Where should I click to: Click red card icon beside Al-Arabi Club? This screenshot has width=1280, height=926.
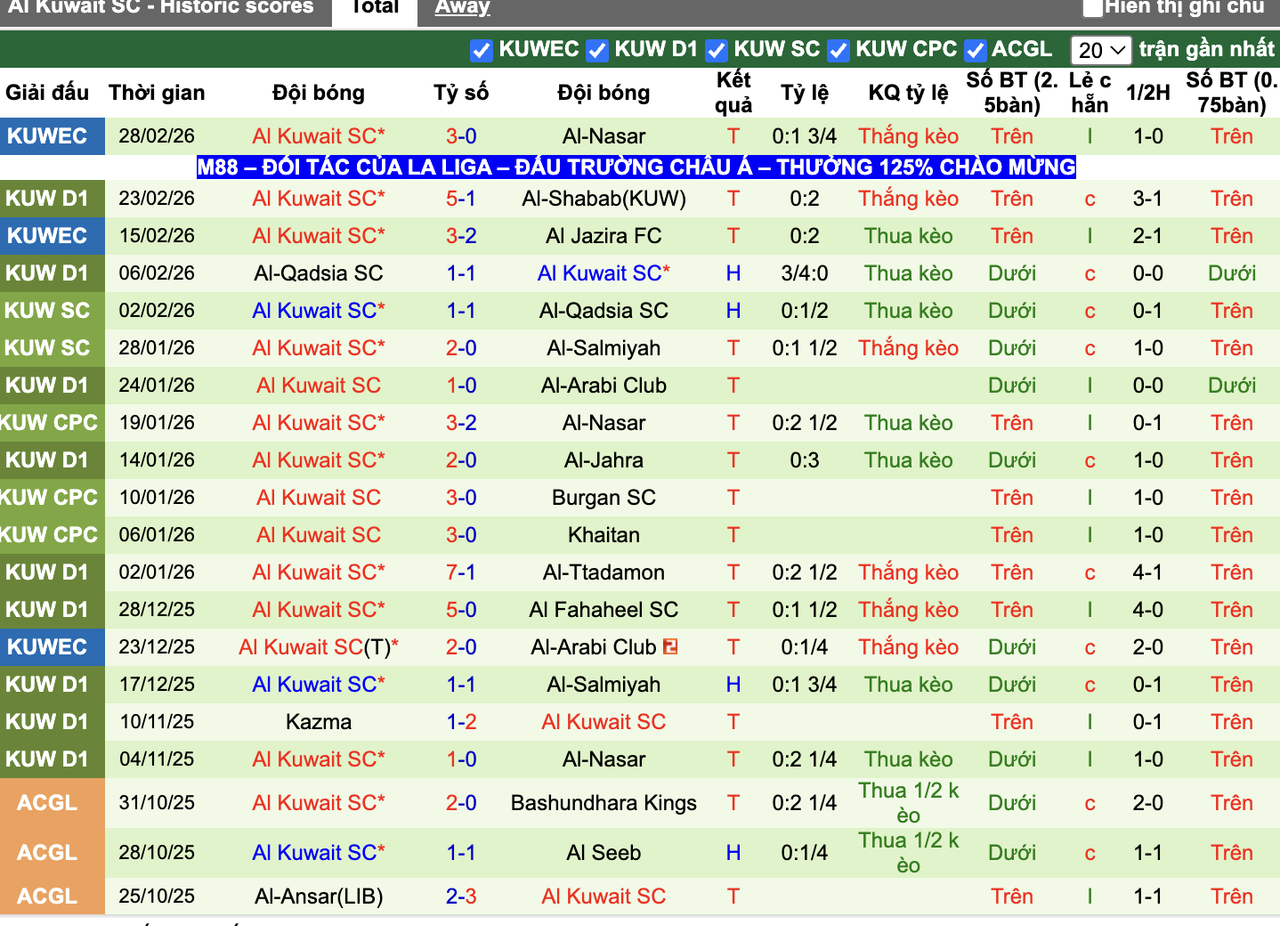pyautogui.click(x=670, y=647)
